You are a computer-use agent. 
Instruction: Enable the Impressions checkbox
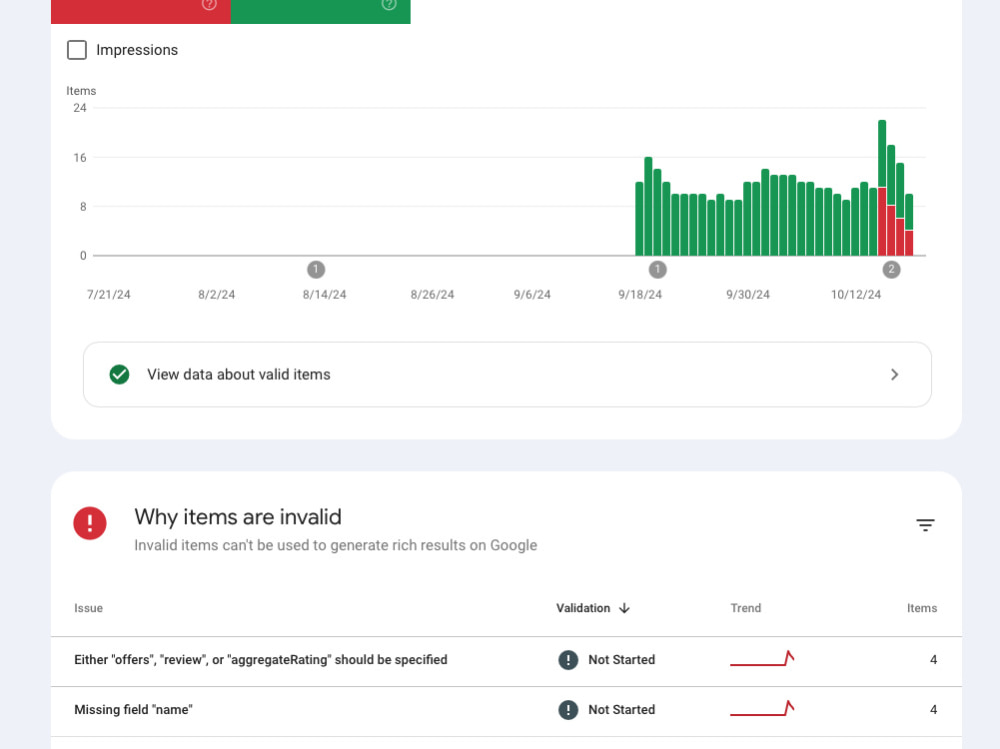coord(77,50)
